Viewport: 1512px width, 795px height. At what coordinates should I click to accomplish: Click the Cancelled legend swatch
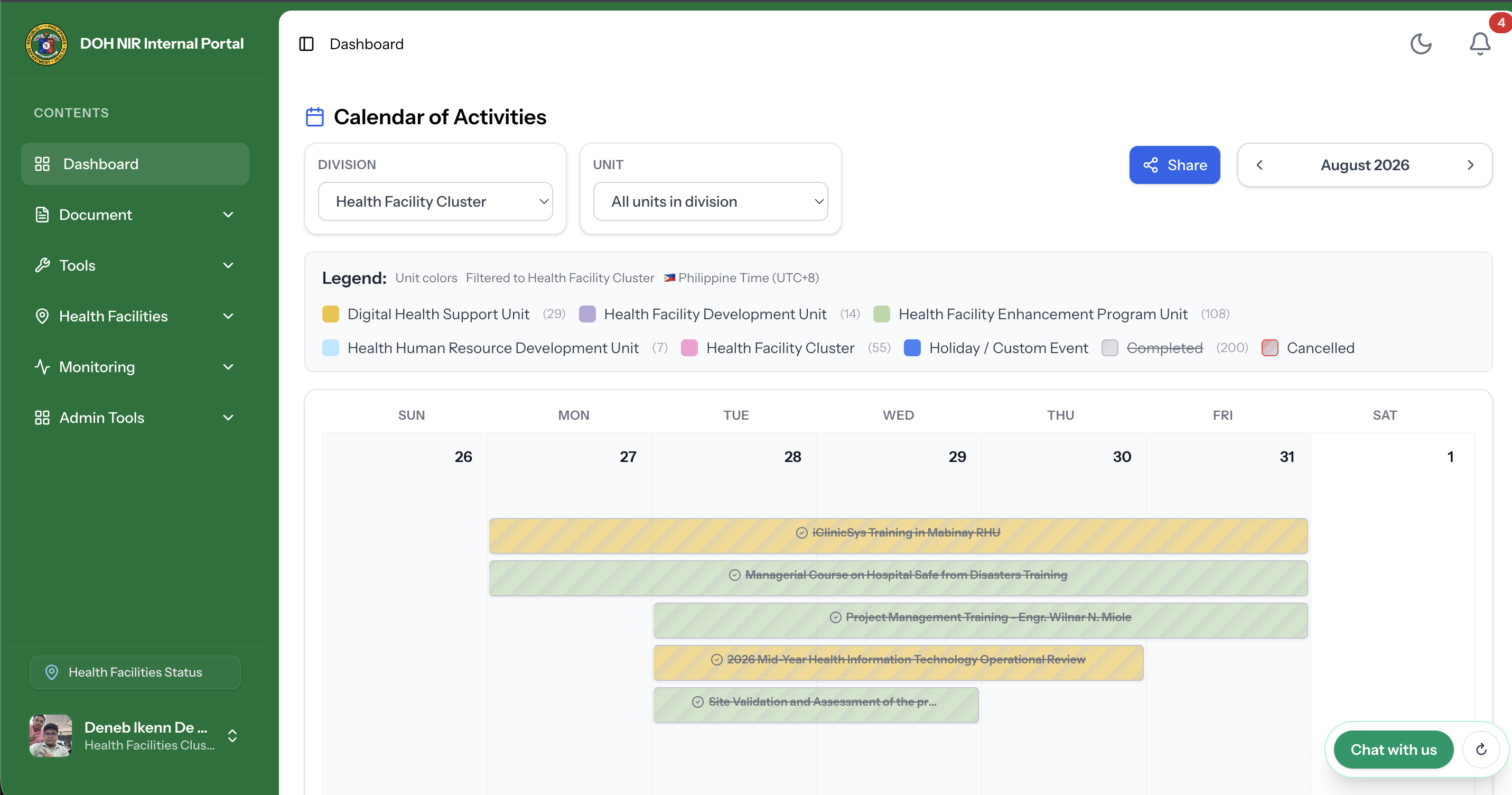click(x=1270, y=348)
